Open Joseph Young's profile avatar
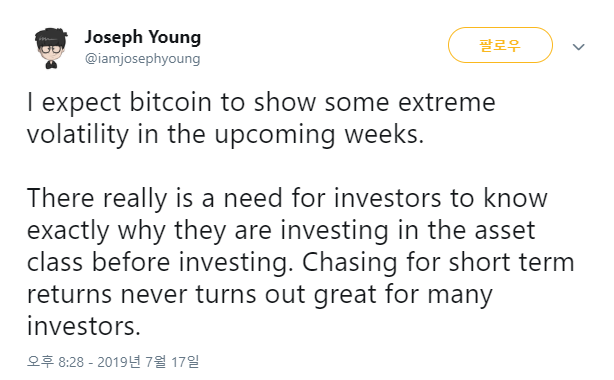614x380 pixels. [x=51, y=48]
